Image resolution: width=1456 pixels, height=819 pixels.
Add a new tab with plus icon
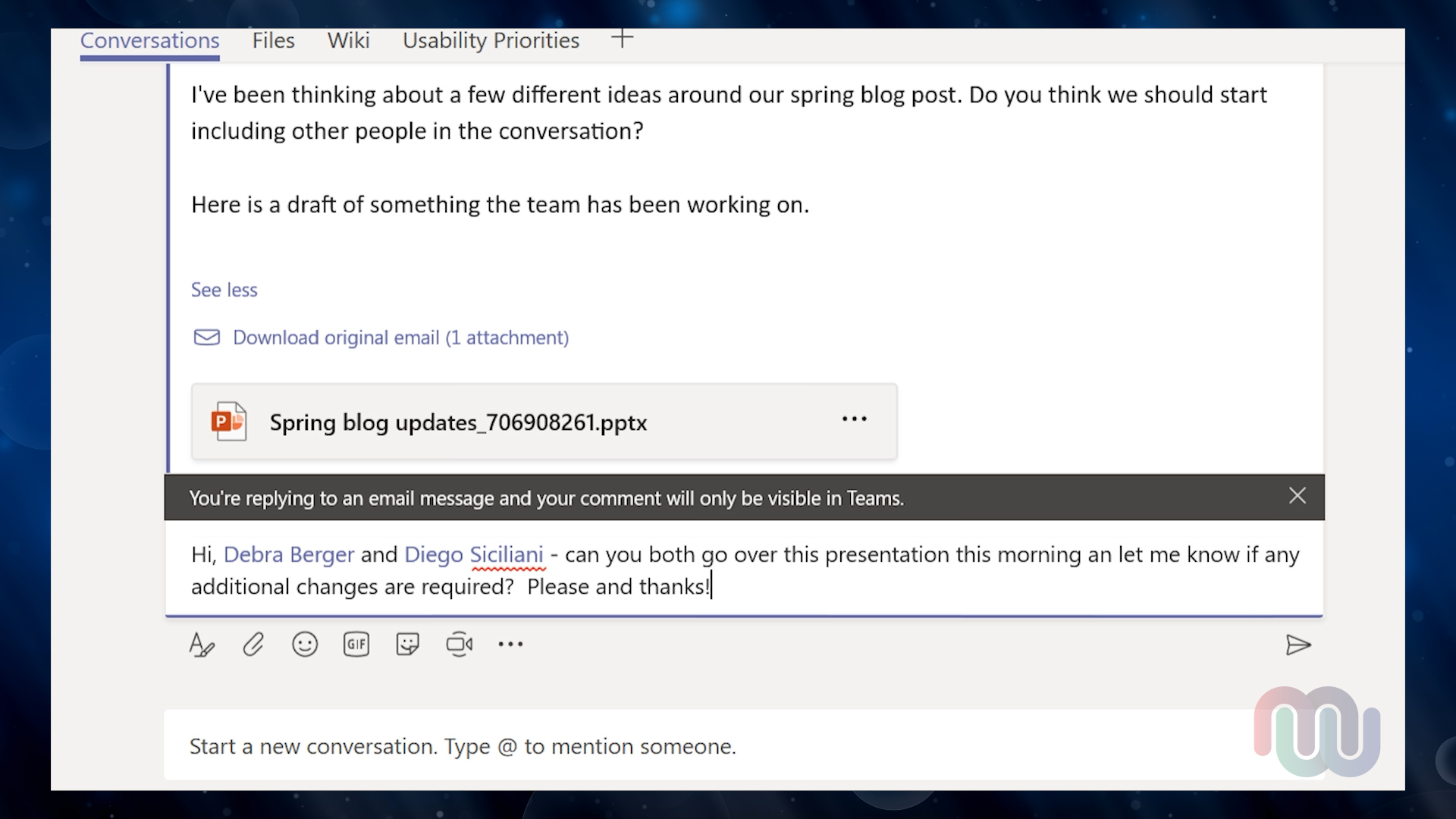(x=623, y=39)
